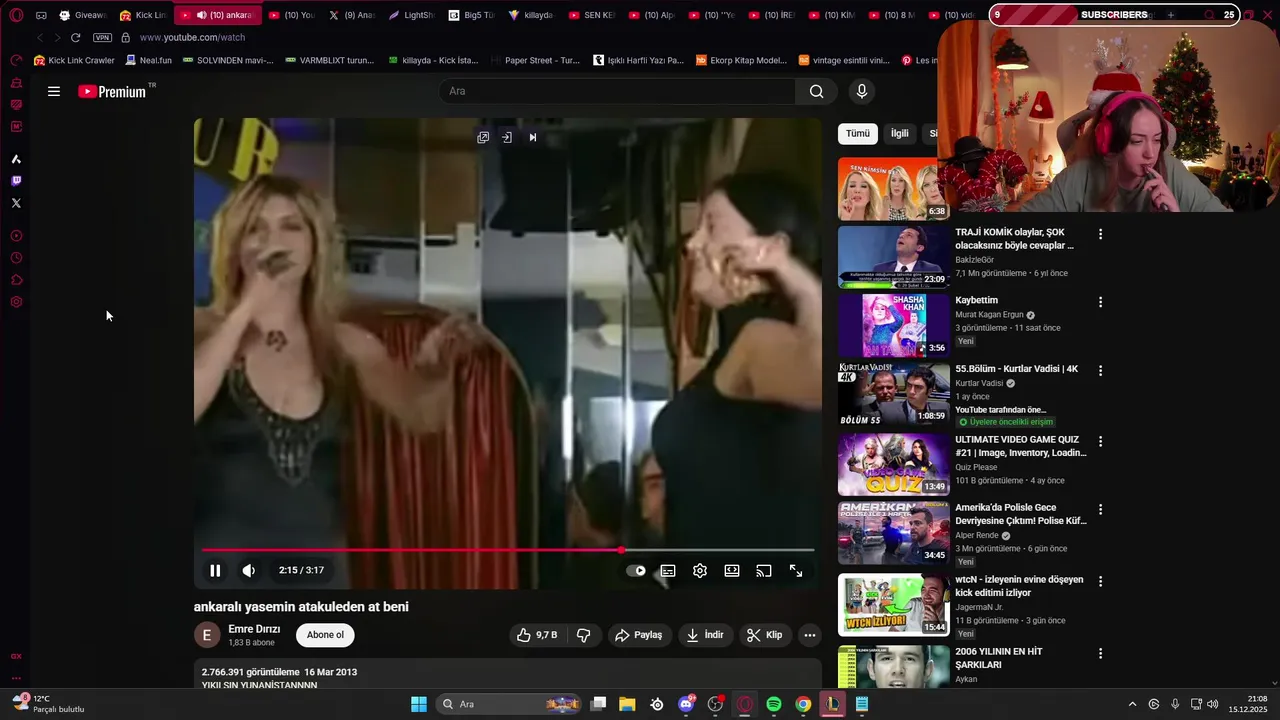Open X panel in the Opera sidebar
The image size is (1280, 720).
(x=16, y=203)
